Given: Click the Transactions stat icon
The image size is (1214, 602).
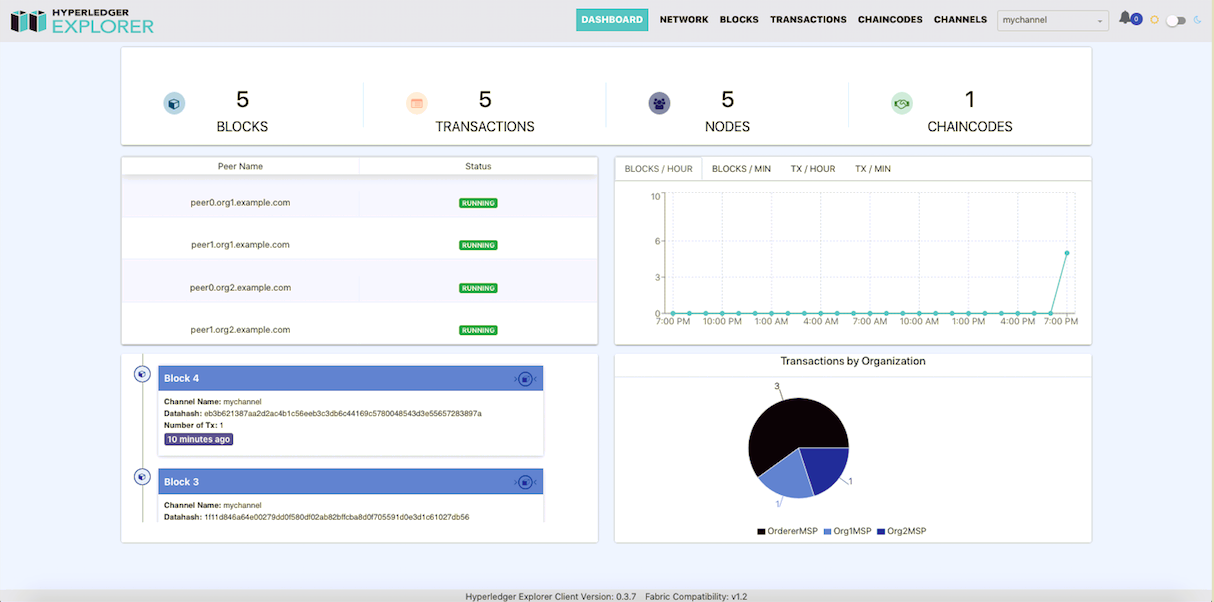Looking at the screenshot, I should 417,103.
